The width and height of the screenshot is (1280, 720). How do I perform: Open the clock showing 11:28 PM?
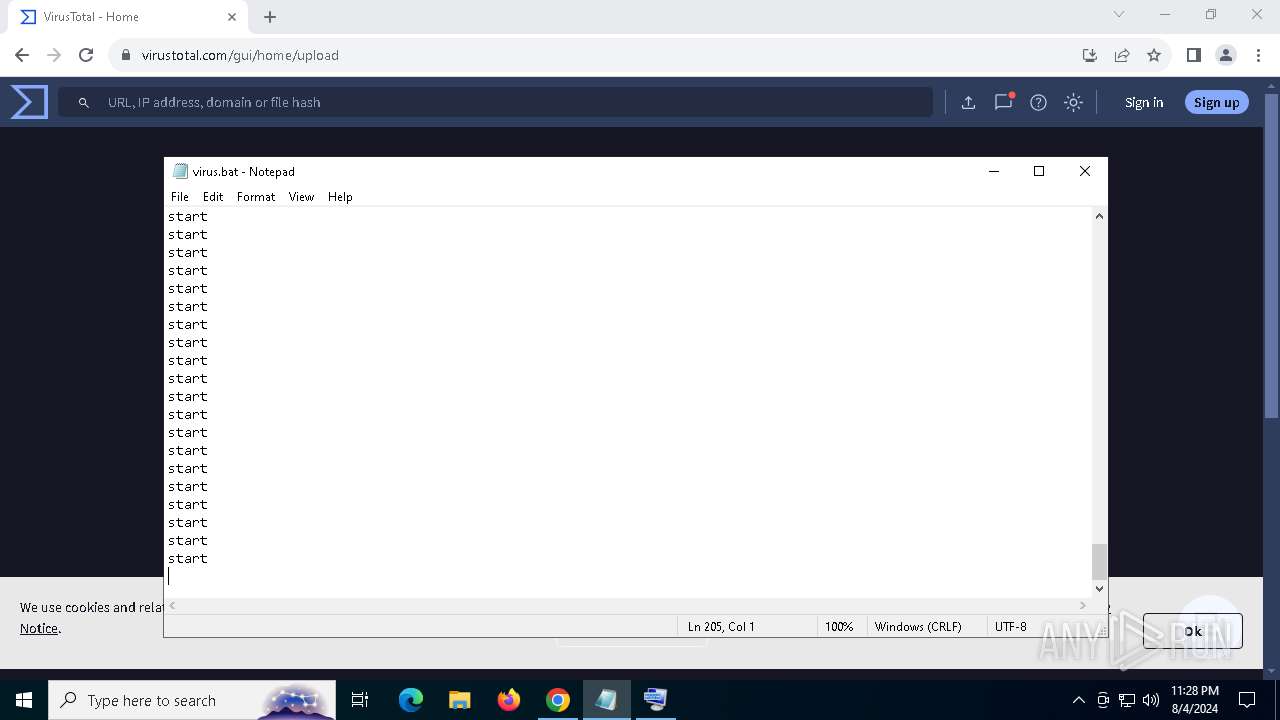pyautogui.click(x=1195, y=700)
